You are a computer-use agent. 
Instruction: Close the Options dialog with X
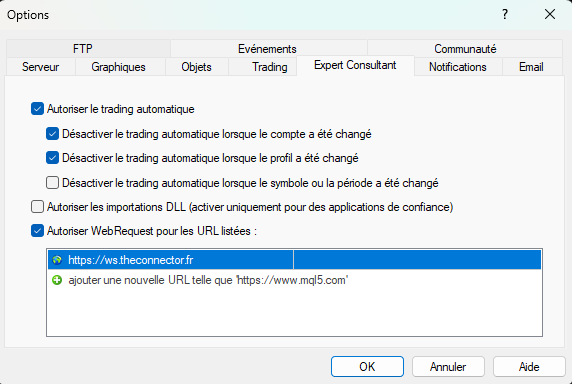pos(550,15)
